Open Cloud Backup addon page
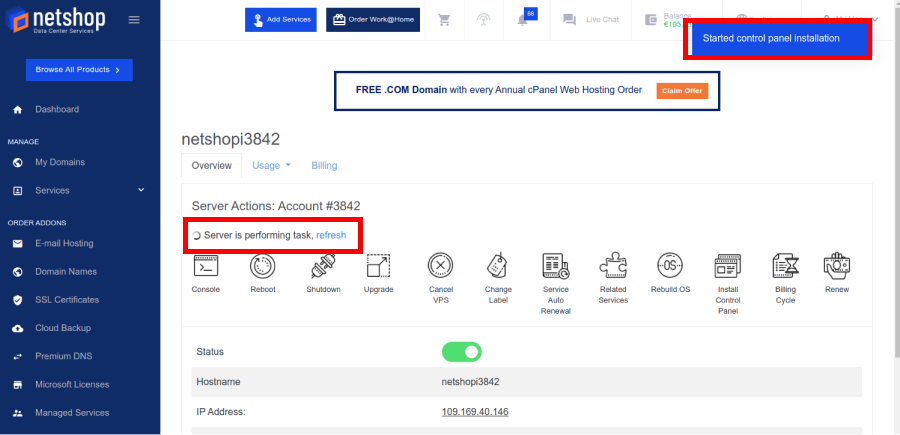Screen dimensions: 900x435 pyautogui.click(x=63, y=328)
